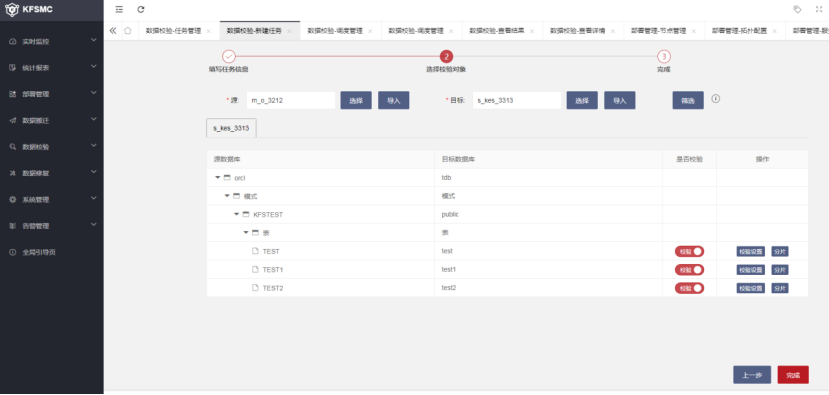829x395 pixels.
Task: Open 校验设置 for TEST2 row
Action: click(x=751, y=288)
